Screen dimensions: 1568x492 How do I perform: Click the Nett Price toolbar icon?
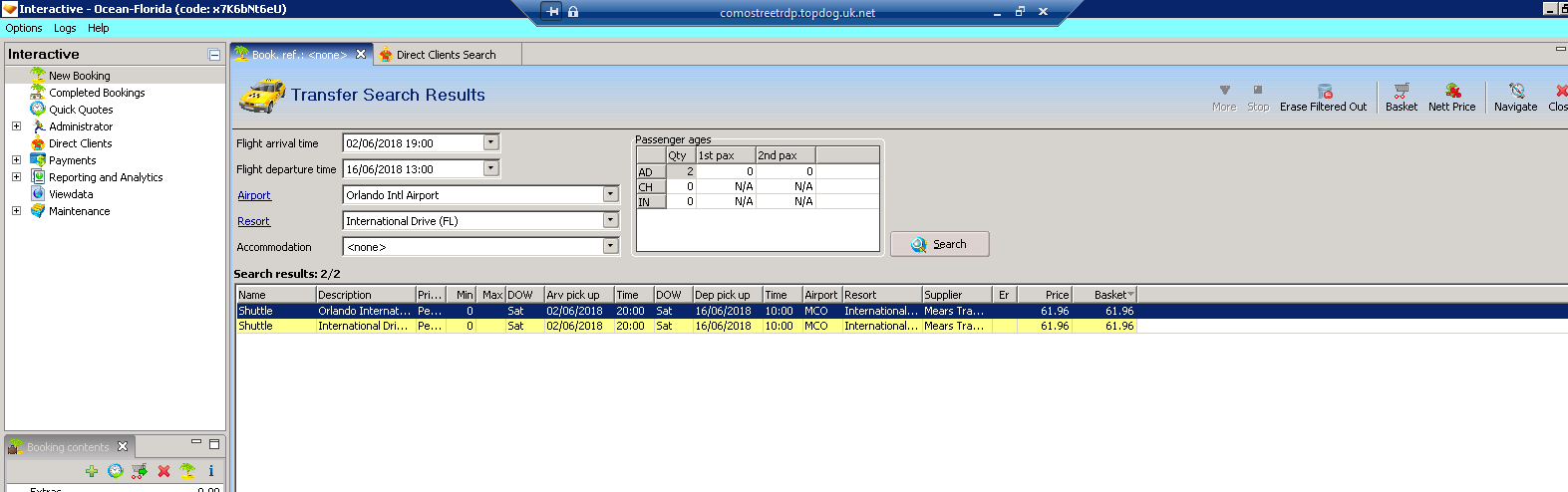pos(1452,91)
